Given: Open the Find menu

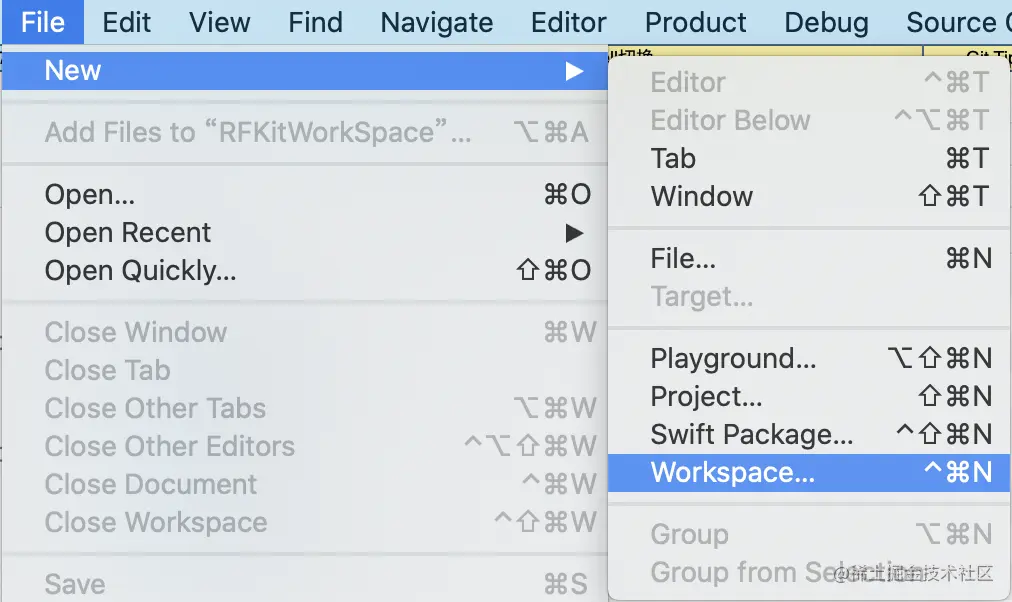Looking at the screenshot, I should (x=315, y=22).
